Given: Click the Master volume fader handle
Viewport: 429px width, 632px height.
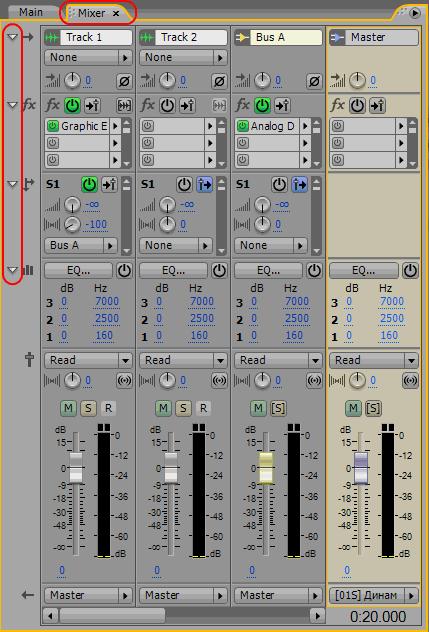Looking at the screenshot, I should pos(361,468).
